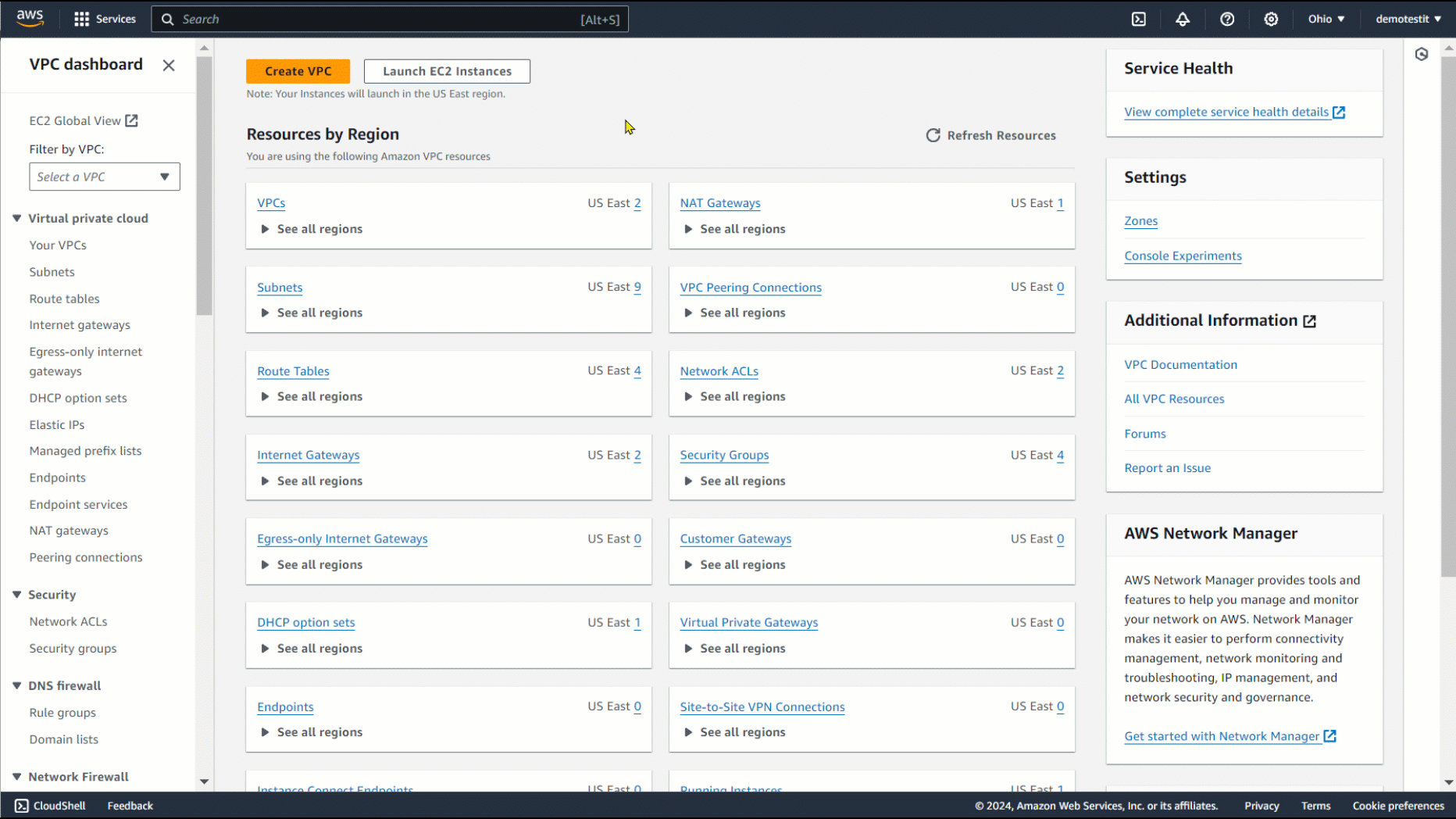Viewport: 1456px width, 819px height.
Task: Open Subnets in the navigation sidebar
Action: point(52,272)
